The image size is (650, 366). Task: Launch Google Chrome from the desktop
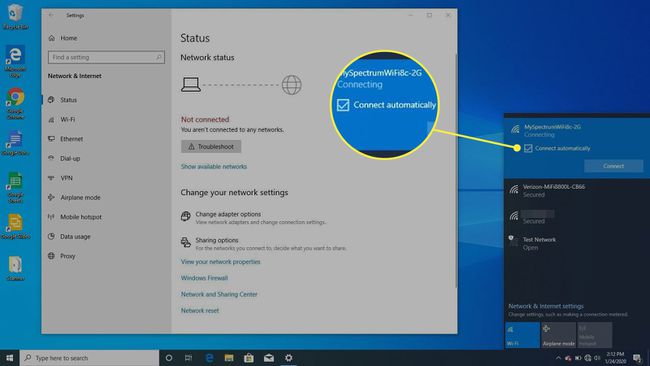point(15,104)
